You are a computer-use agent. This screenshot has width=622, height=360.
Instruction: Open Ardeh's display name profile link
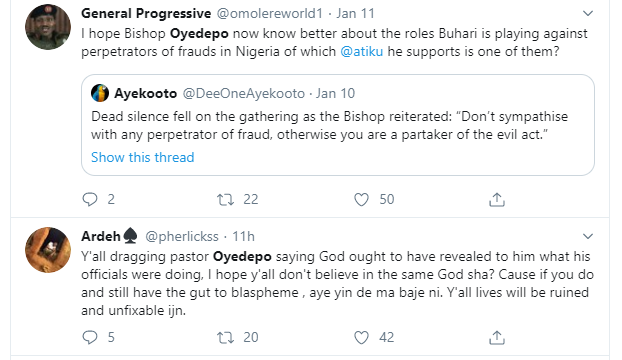[x=101, y=236]
